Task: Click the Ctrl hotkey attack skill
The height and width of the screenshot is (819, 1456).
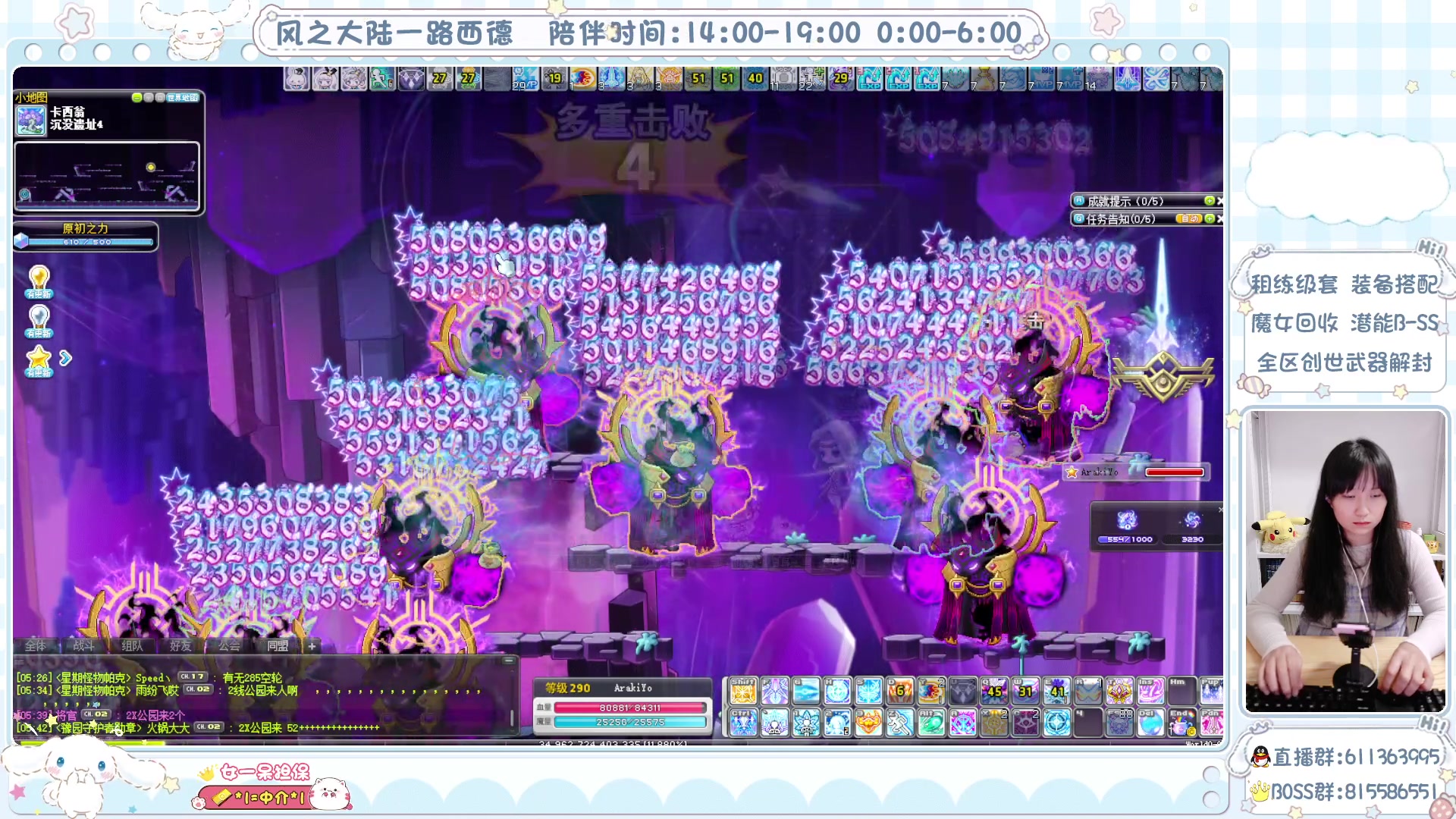Action: click(x=742, y=723)
